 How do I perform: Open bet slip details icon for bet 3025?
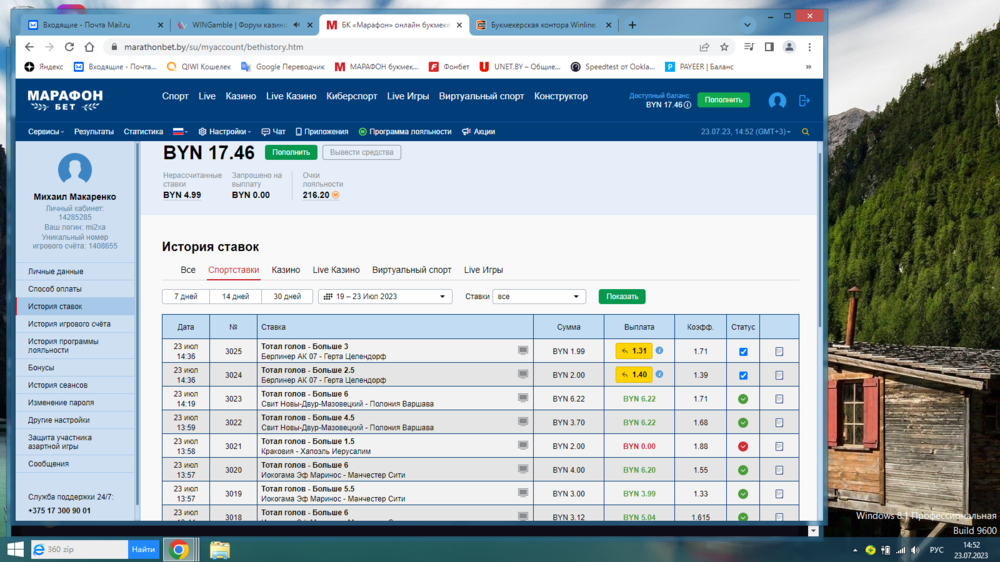[x=779, y=352]
